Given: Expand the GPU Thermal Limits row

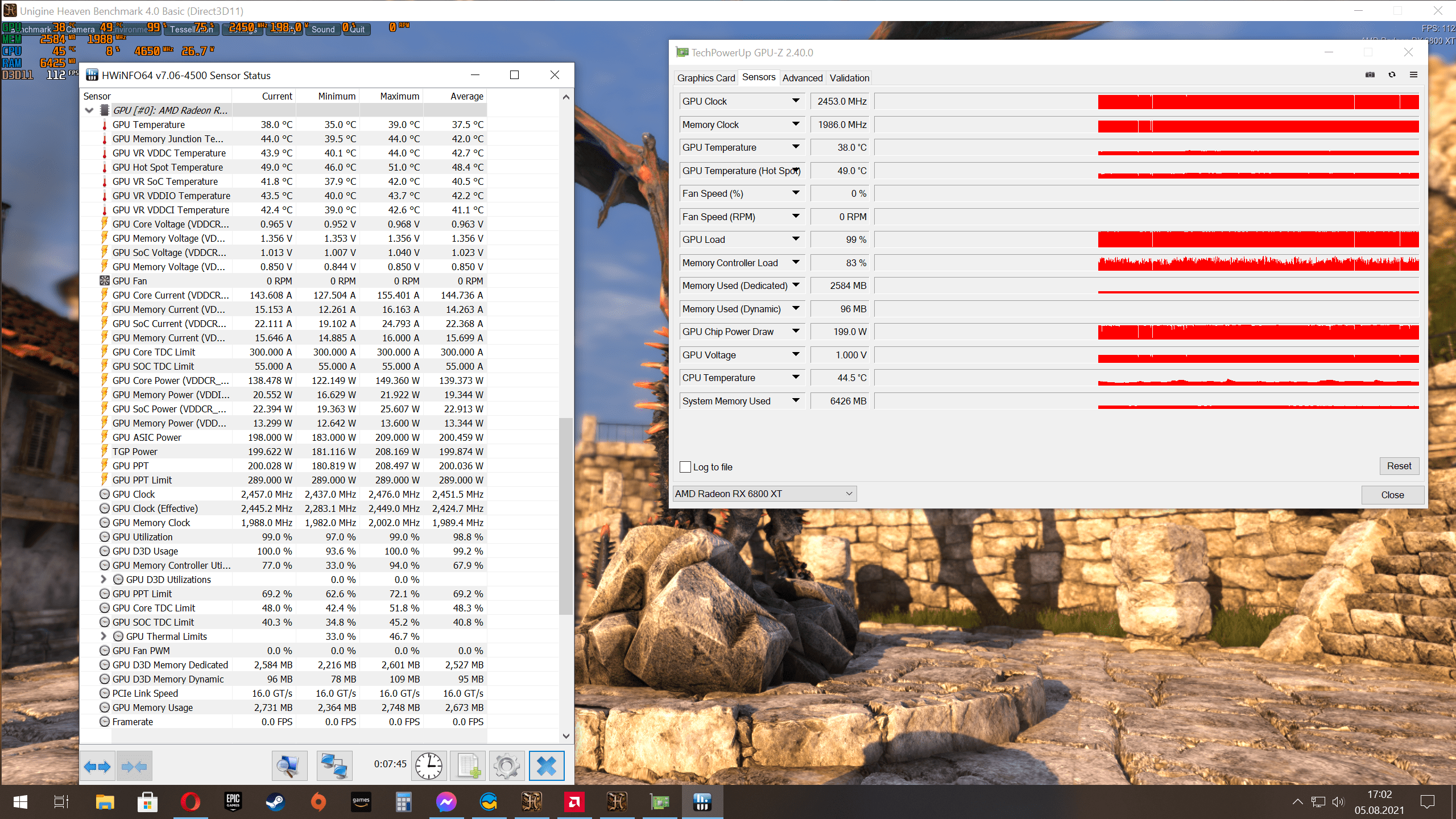Looking at the screenshot, I should point(104,636).
